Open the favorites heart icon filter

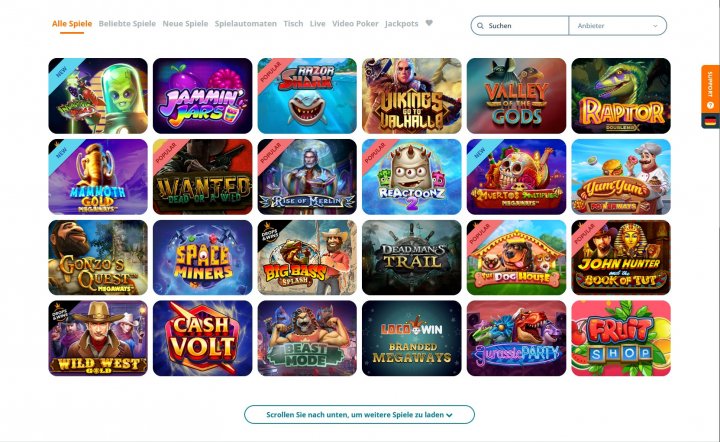coord(429,23)
